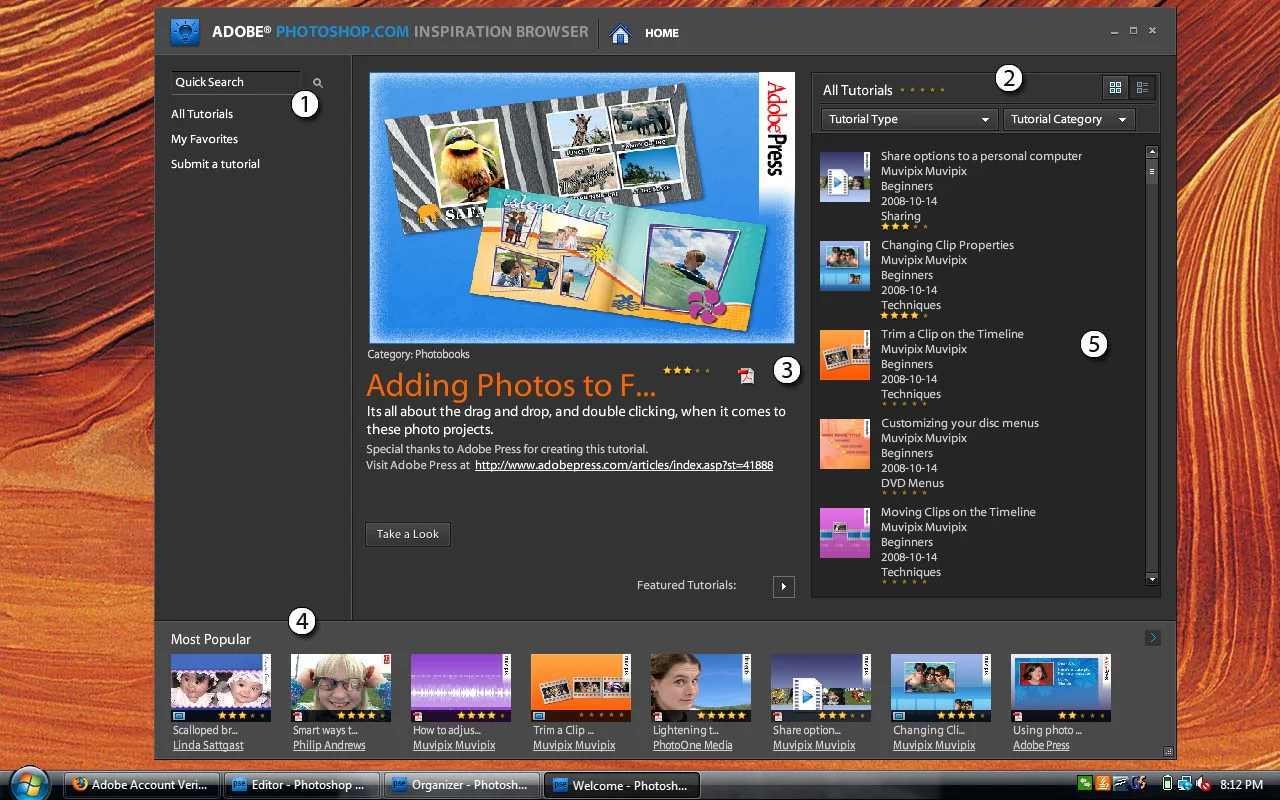Click video type icon on Changing Cli... thumbnail
Image resolution: width=1280 pixels, height=800 pixels.
pyautogui.click(x=899, y=716)
